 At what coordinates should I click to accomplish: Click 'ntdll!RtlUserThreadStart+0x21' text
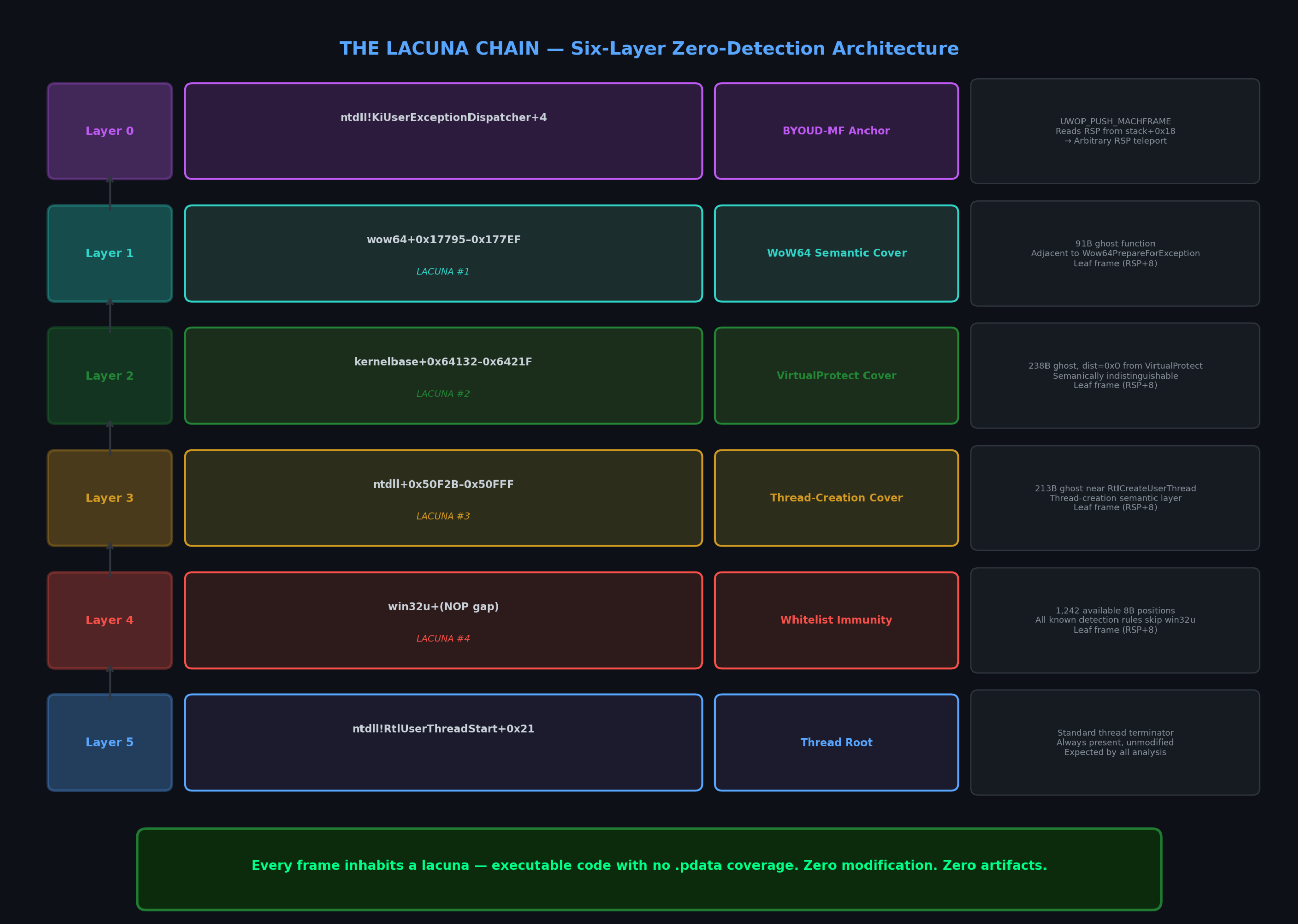(443, 729)
